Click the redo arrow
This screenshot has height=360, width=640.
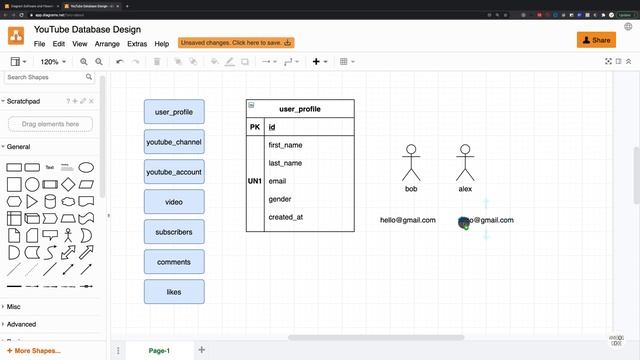coord(136,62)
